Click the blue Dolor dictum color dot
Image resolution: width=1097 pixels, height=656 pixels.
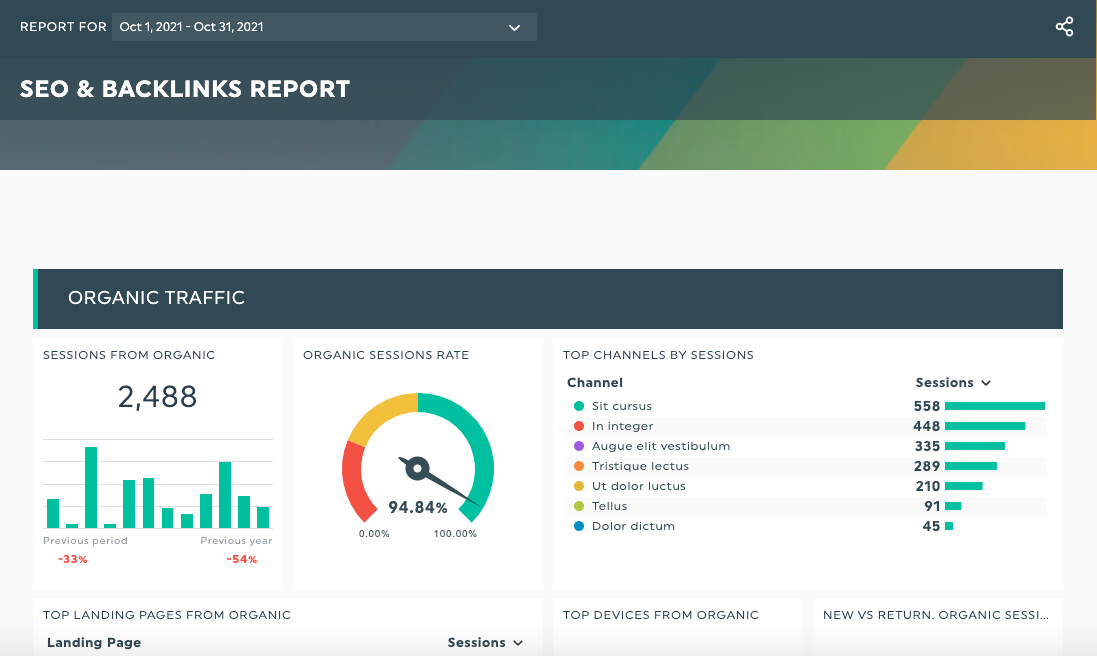pyautogui.click(x=579, y=526)
